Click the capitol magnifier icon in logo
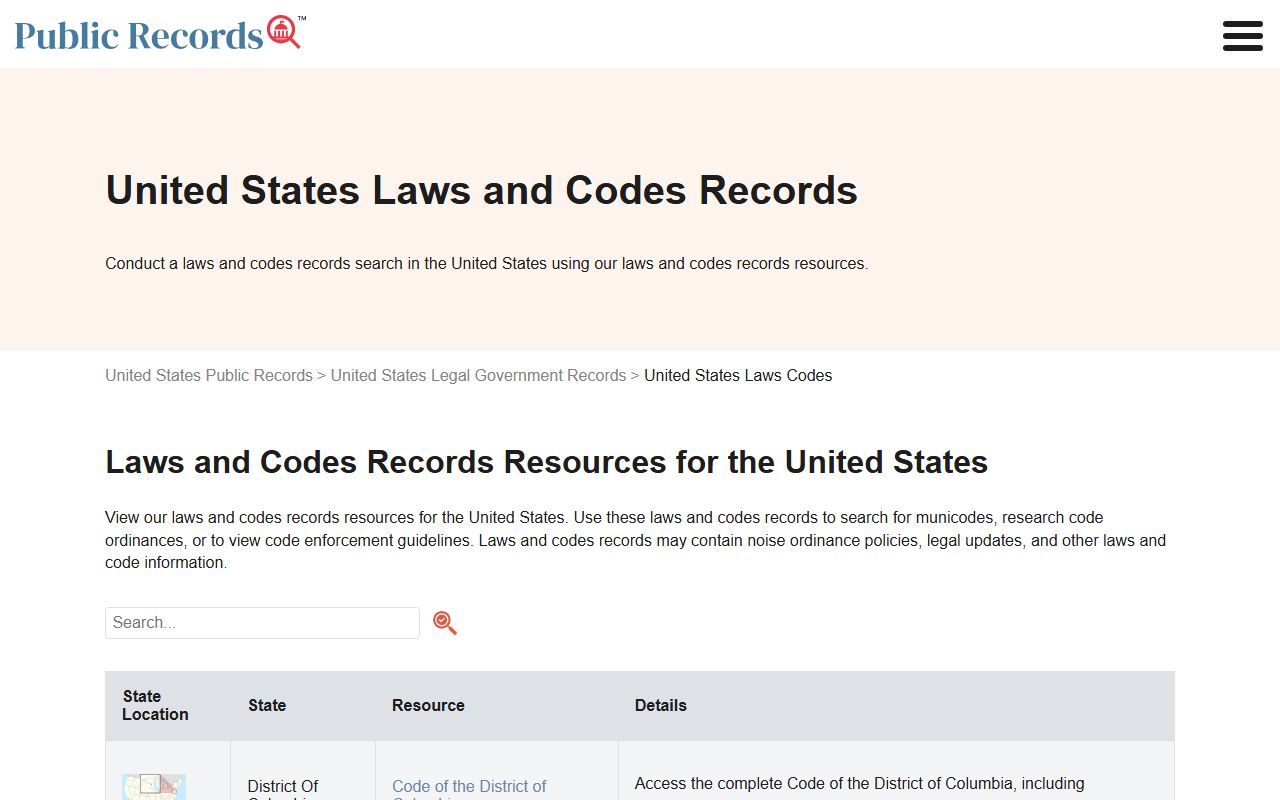Image resolution: width=1280 pixels, height=800 pixels. (284, 32)
